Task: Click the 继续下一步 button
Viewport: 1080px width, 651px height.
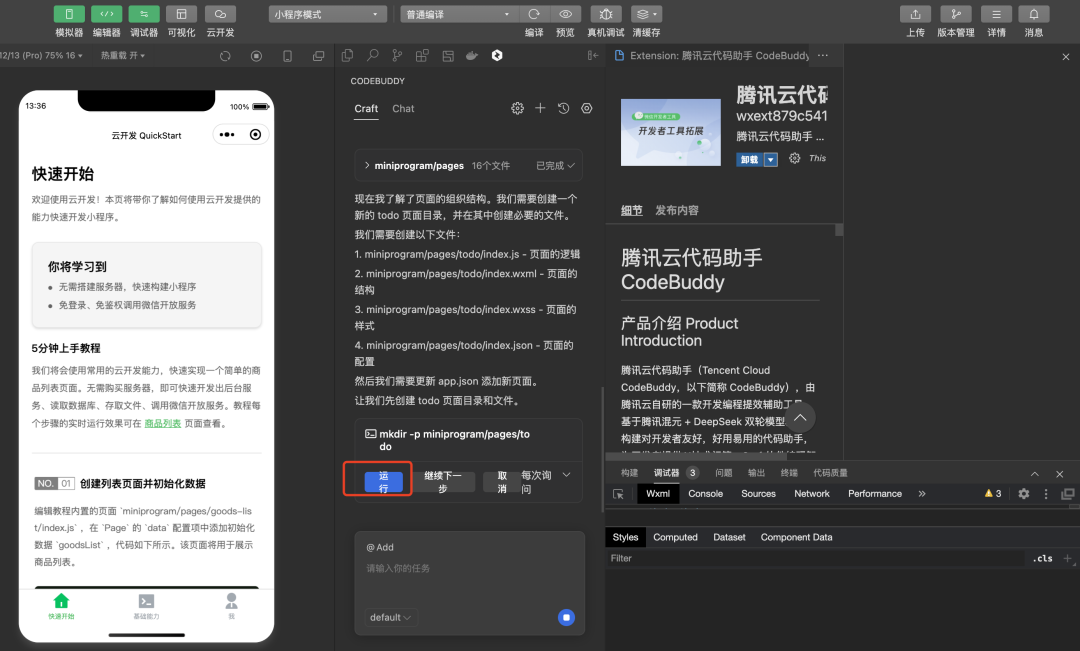Action: tap(442, 482)
